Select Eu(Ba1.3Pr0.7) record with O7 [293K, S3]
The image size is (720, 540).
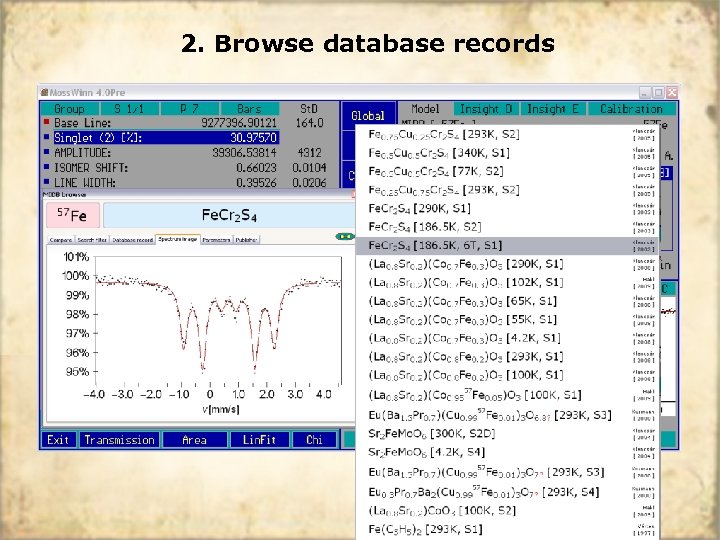point(507,472)
